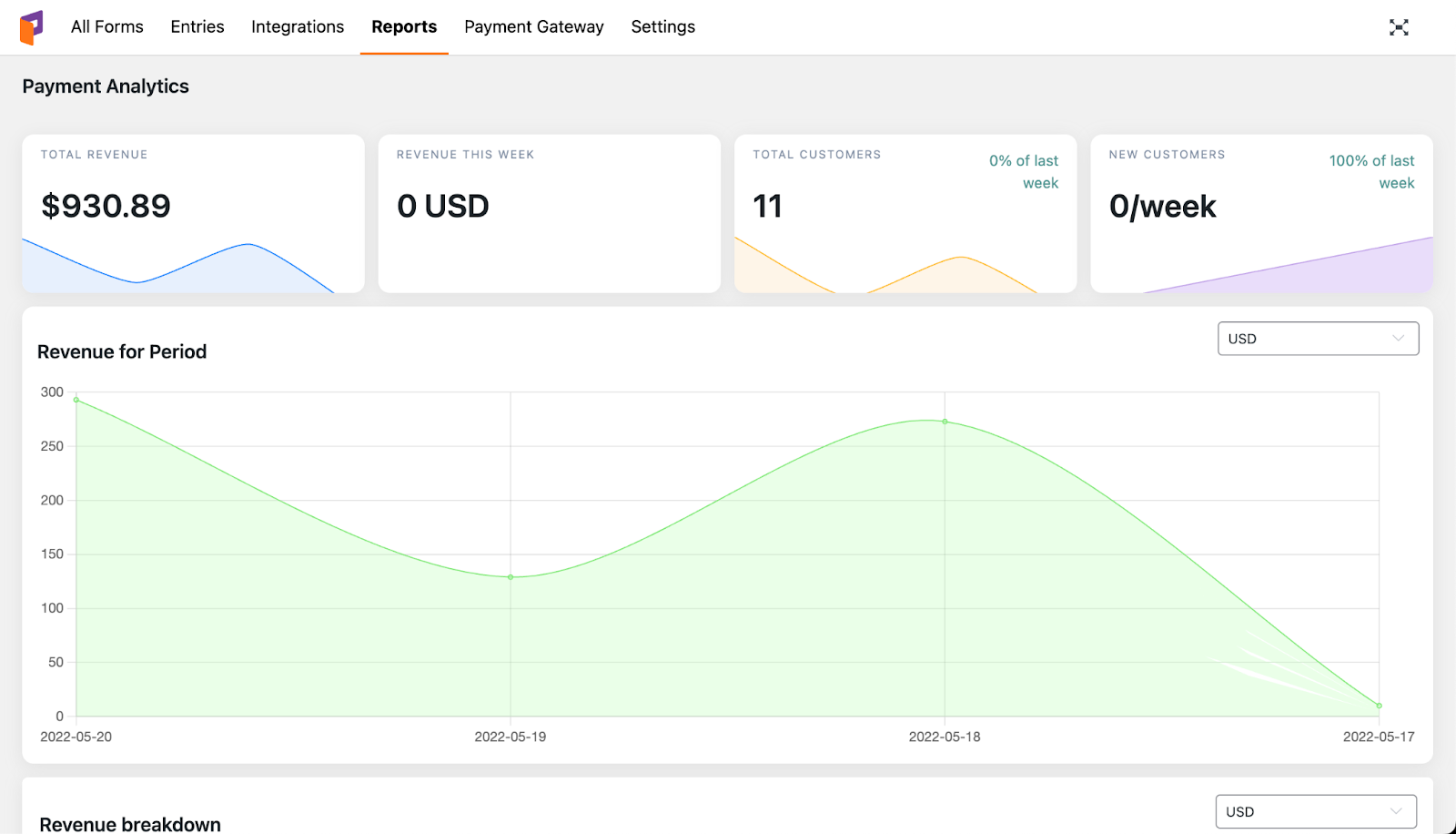Toggle the fullscreen expand icon

[1399, 27]
